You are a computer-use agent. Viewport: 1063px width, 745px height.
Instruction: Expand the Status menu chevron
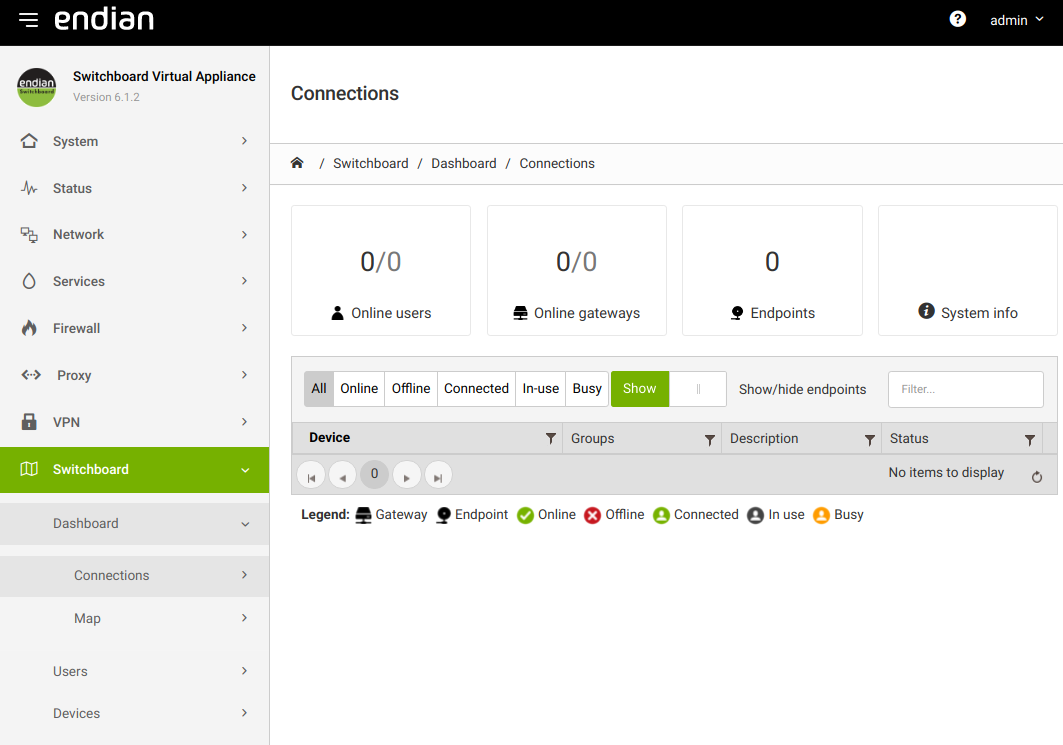click(x=245, y=188)
